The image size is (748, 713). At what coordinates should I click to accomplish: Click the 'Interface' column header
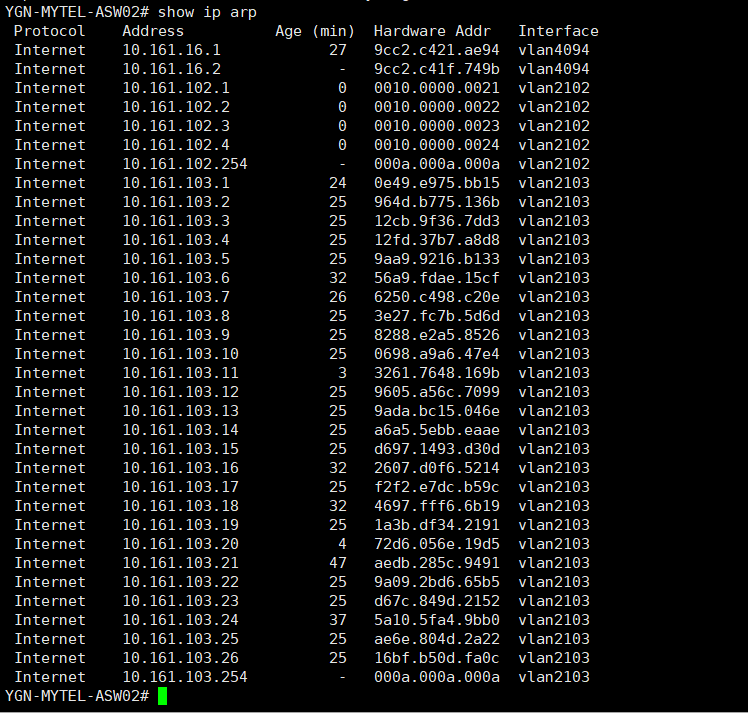tap(558, 31)
